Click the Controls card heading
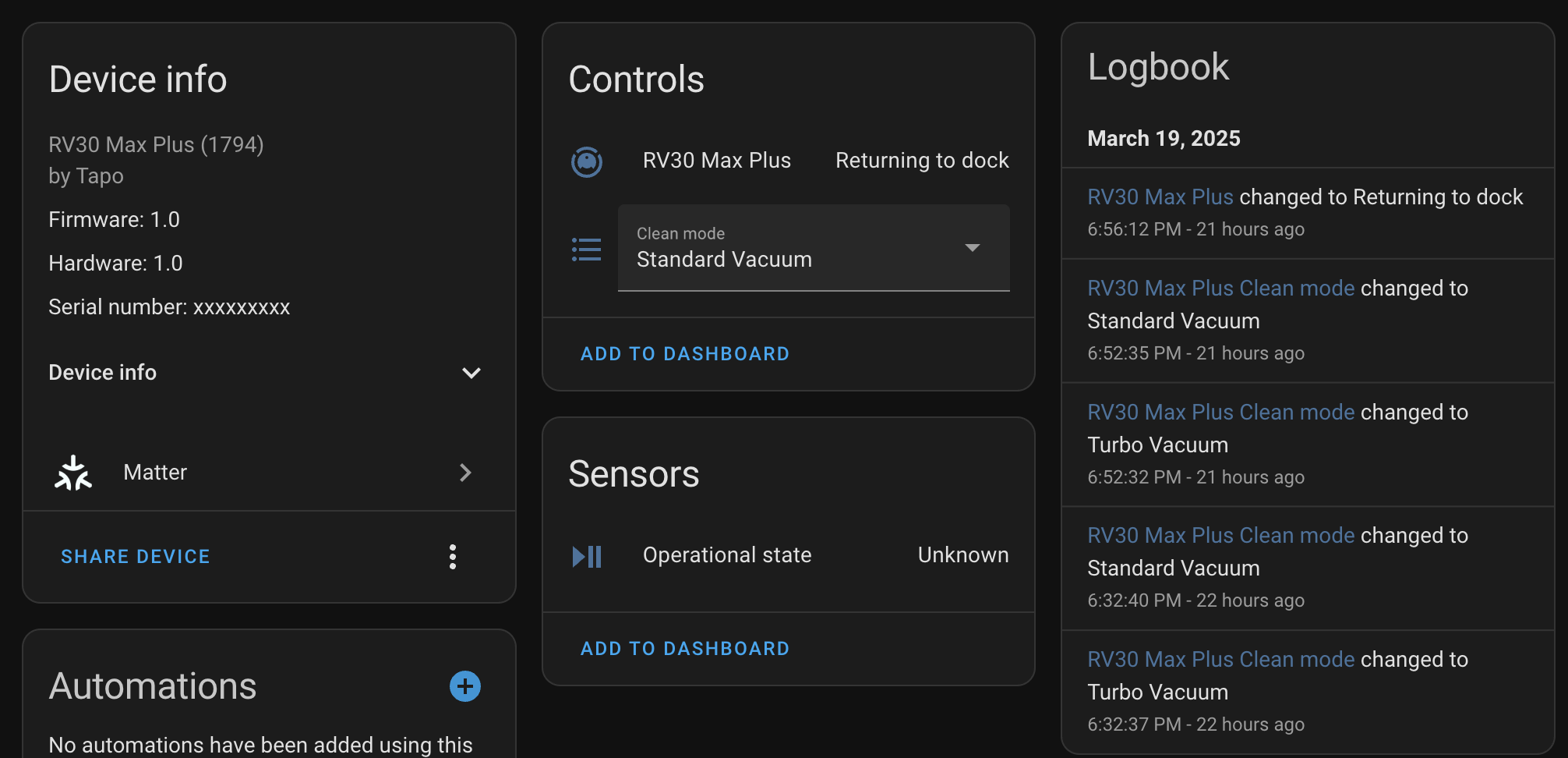Viewport: 1568px width, 758px height. tap(636, 80)
